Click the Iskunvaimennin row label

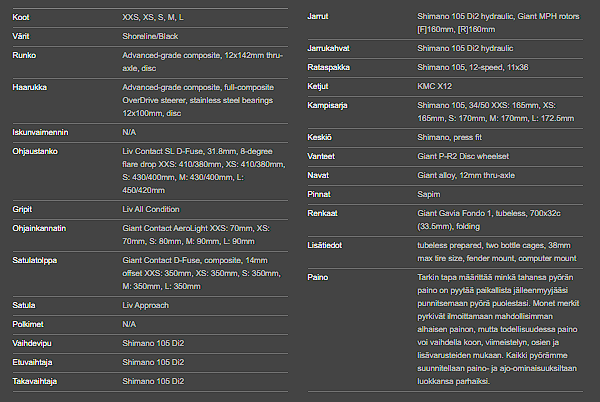tap(41, 131)
